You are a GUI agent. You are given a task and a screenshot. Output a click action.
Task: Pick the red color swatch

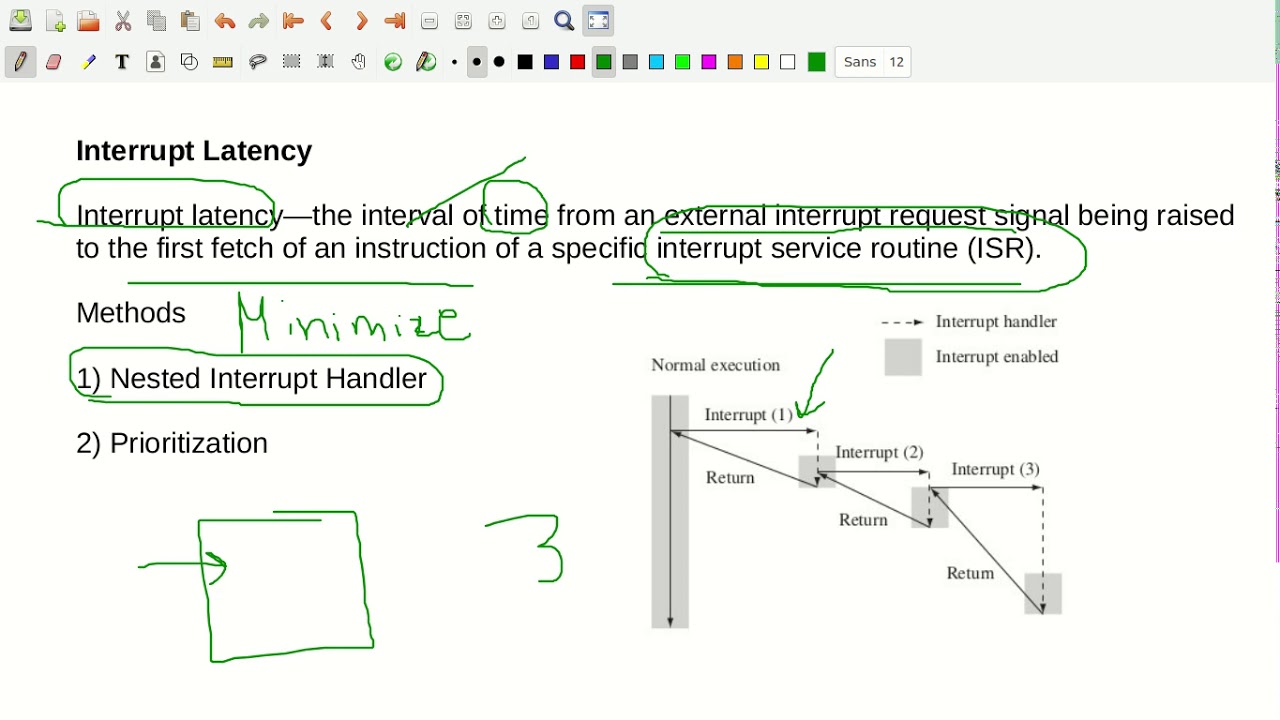[x=577, y=62]
